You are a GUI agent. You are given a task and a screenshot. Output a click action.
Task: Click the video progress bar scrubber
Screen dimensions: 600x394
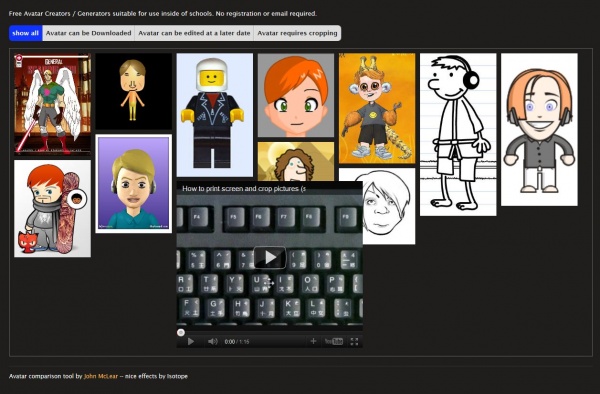coord(181,332)
